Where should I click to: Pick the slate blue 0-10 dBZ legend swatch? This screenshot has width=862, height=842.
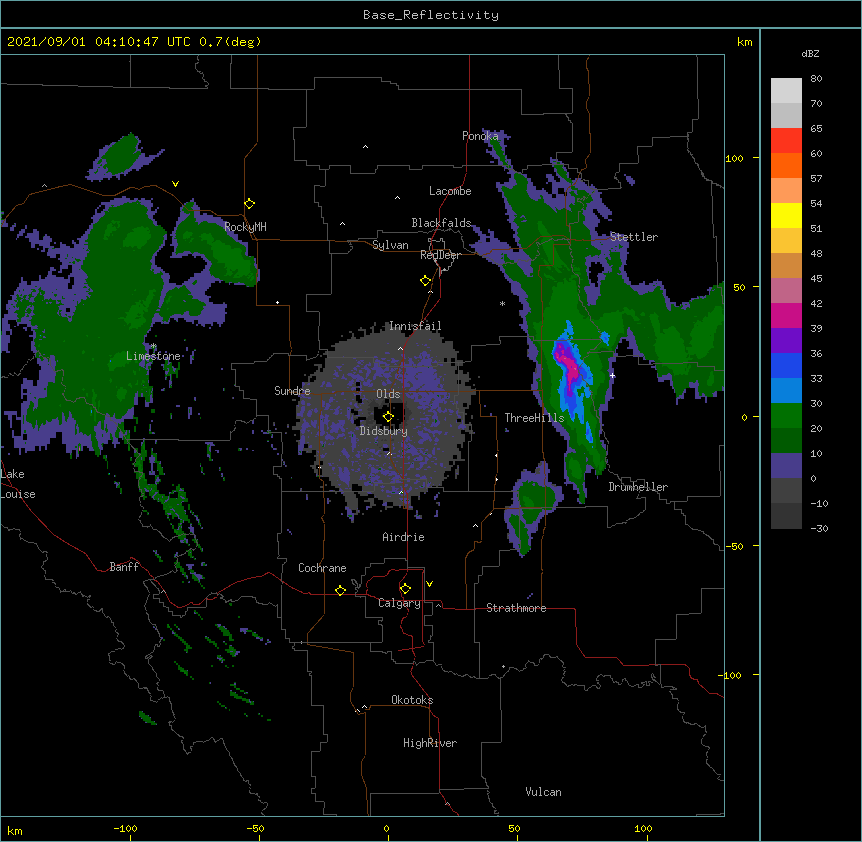click(786, 466)
